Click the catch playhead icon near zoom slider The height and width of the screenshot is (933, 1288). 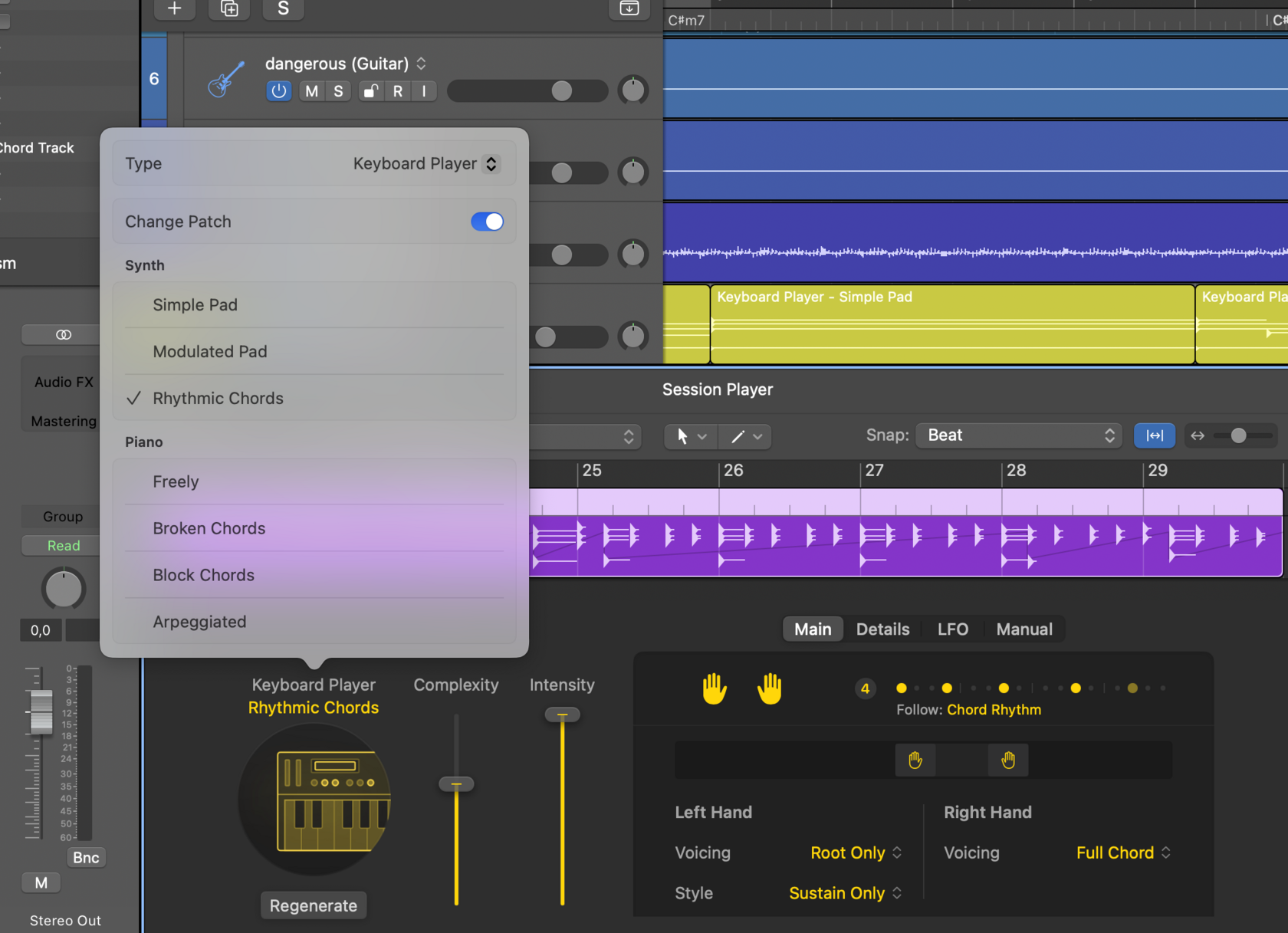[x=1154, y=435]
